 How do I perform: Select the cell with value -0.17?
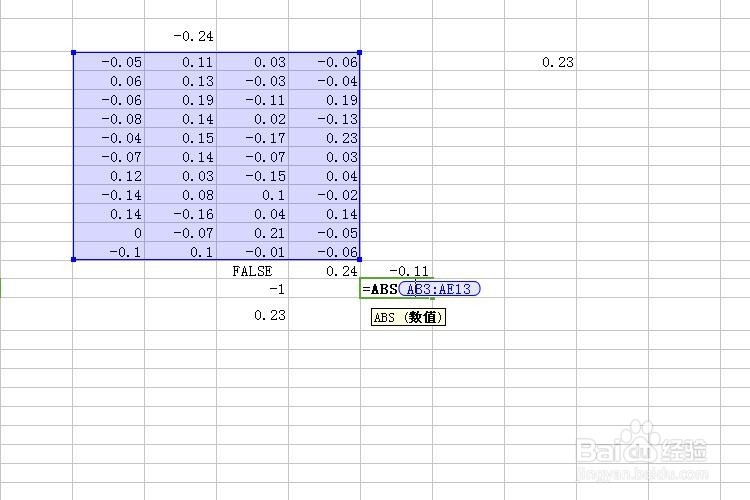click(253, 138)
